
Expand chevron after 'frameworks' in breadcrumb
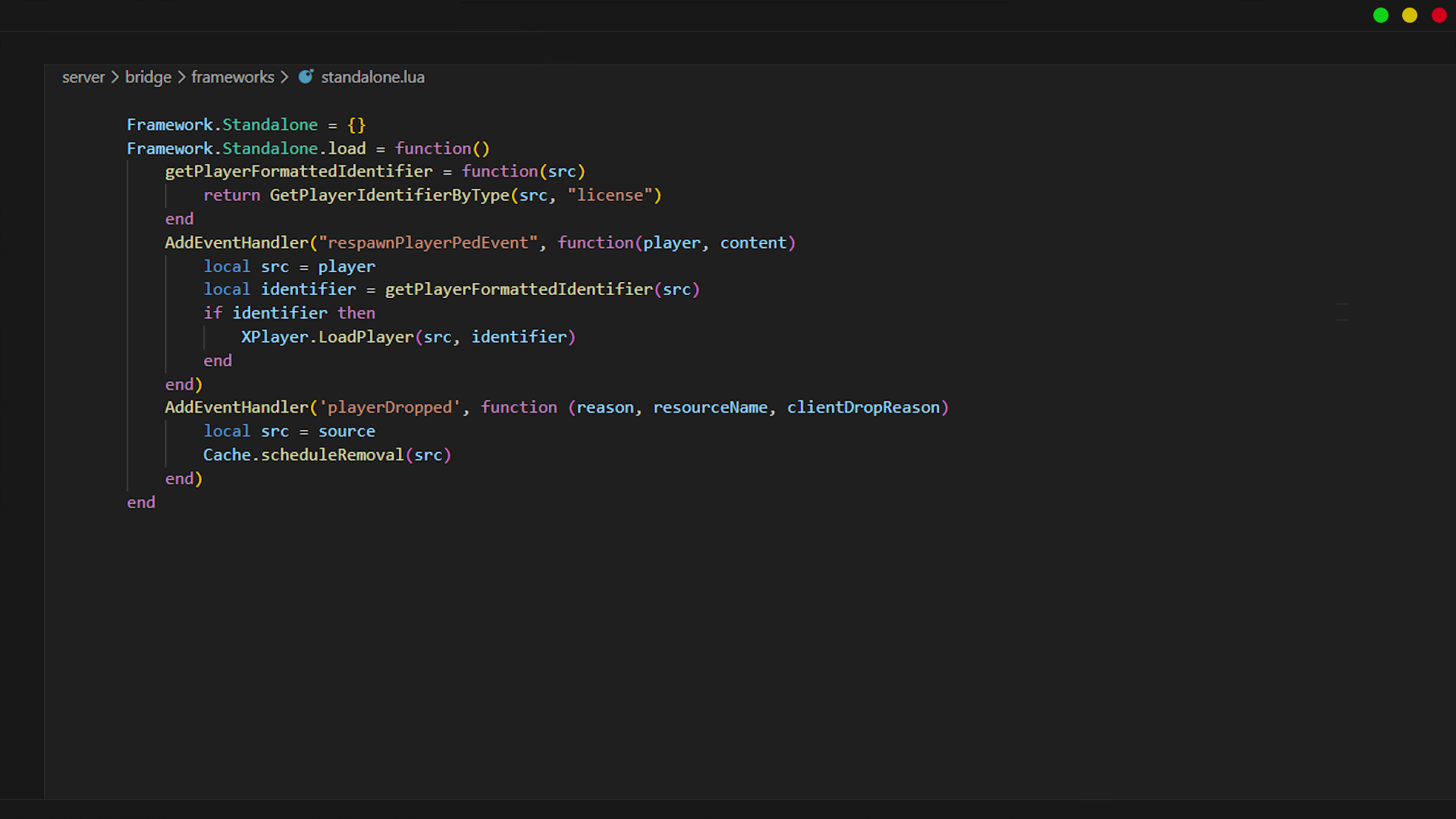tap(284, 77)
